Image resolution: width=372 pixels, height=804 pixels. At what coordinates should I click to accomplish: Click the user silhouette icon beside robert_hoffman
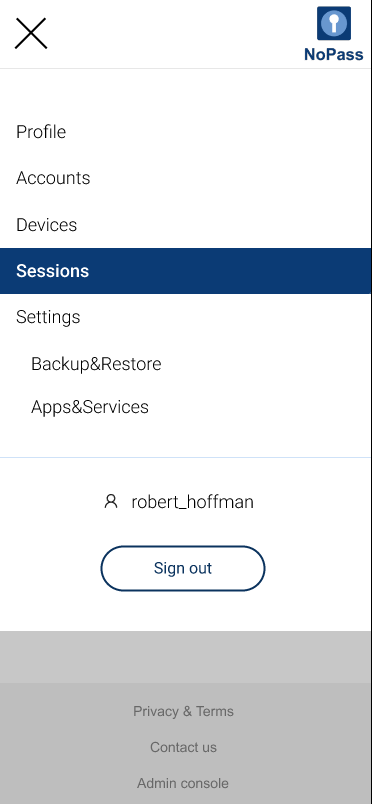(111, 501)
